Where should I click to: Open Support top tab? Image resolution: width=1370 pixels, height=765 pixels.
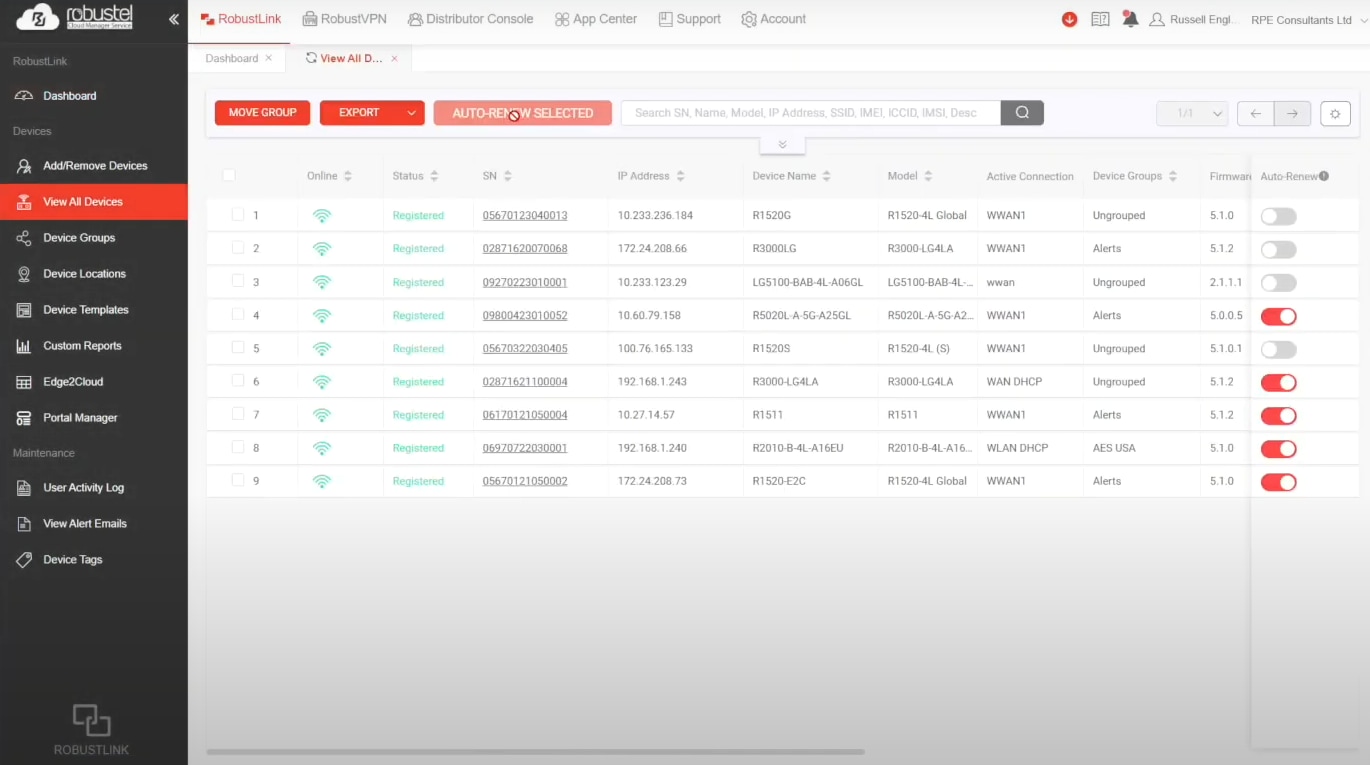pyautogui.click(x=690, y=19)
